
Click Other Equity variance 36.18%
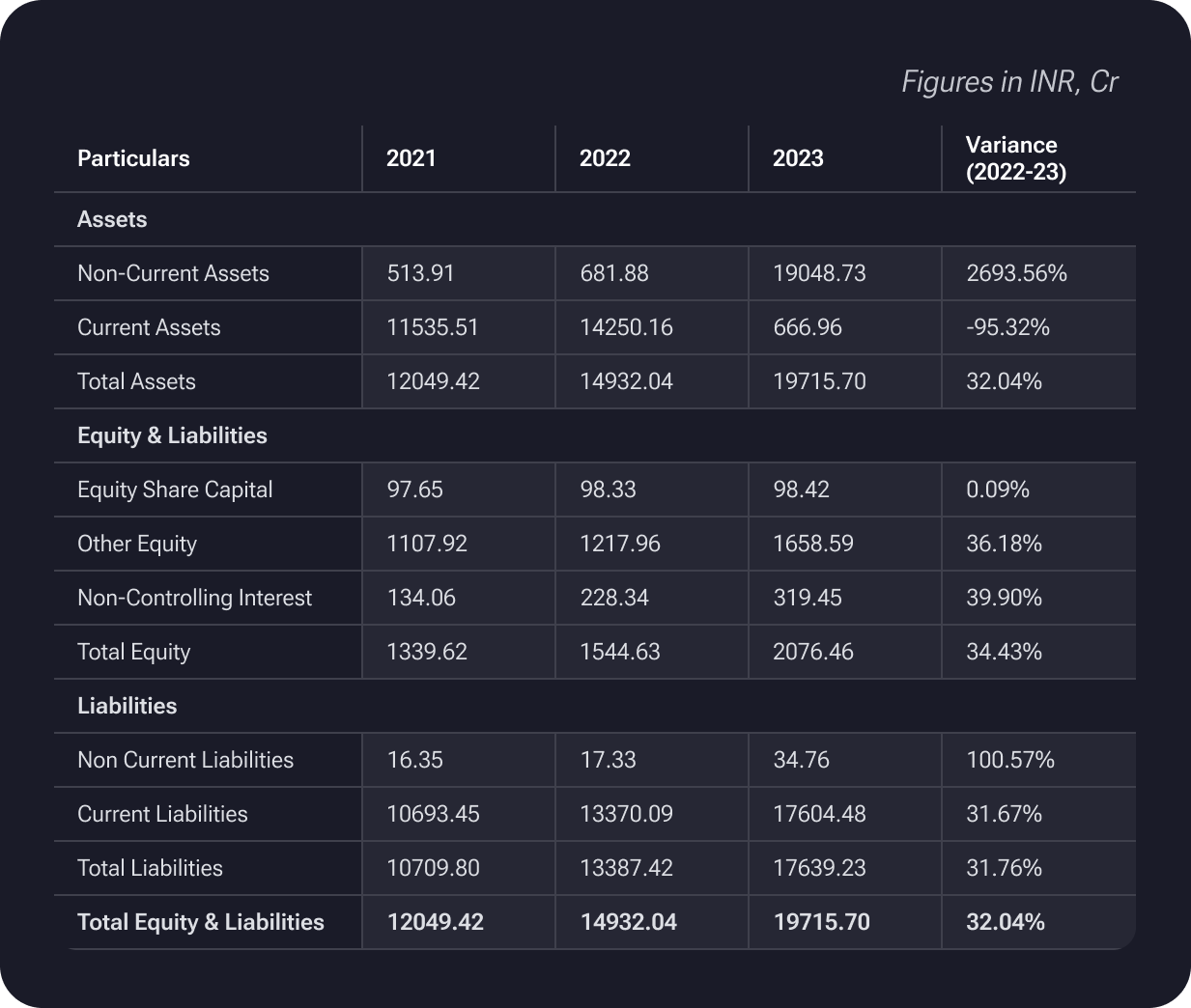(1004, 544)
